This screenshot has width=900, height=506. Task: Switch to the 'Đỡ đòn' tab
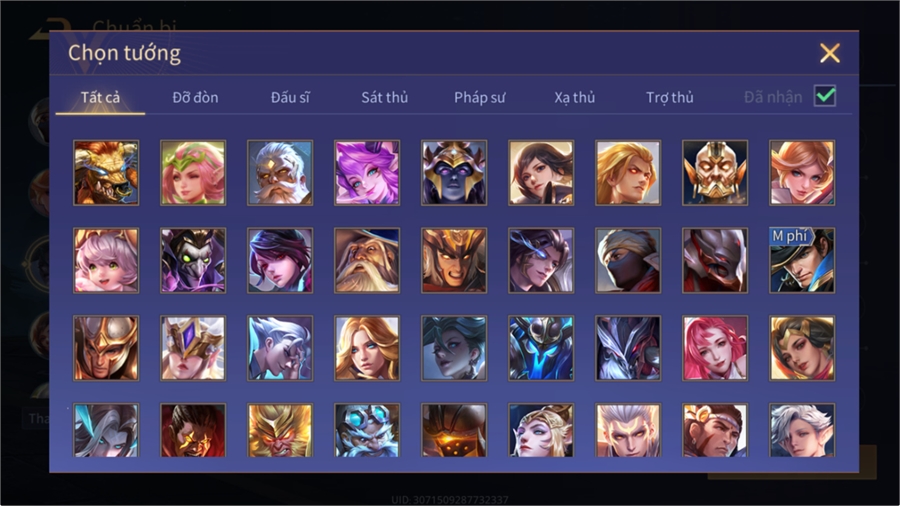pos(195,98)
